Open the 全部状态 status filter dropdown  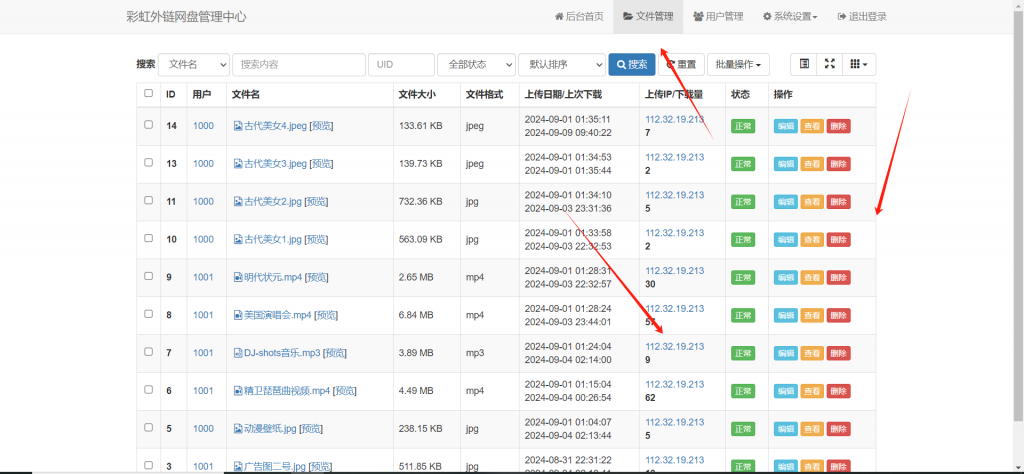476,64
